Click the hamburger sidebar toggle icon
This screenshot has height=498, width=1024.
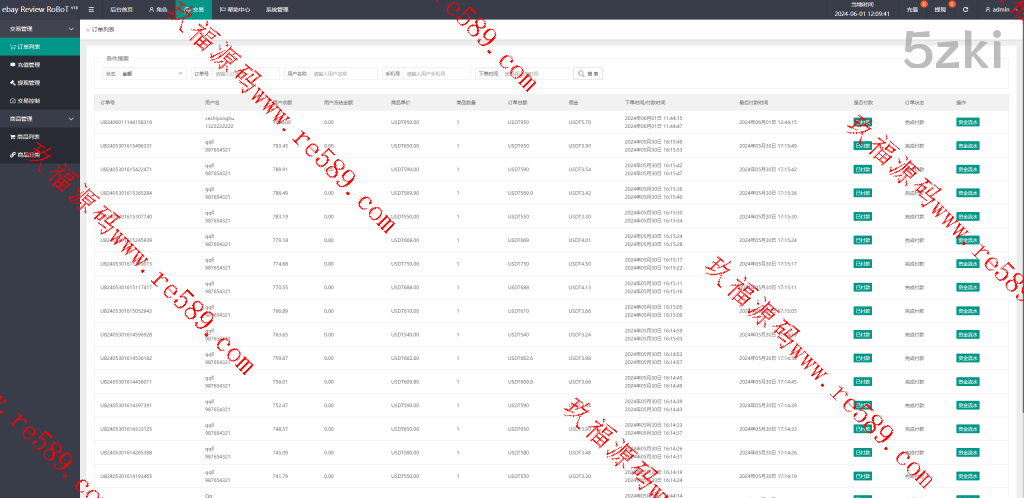point(91,9)
